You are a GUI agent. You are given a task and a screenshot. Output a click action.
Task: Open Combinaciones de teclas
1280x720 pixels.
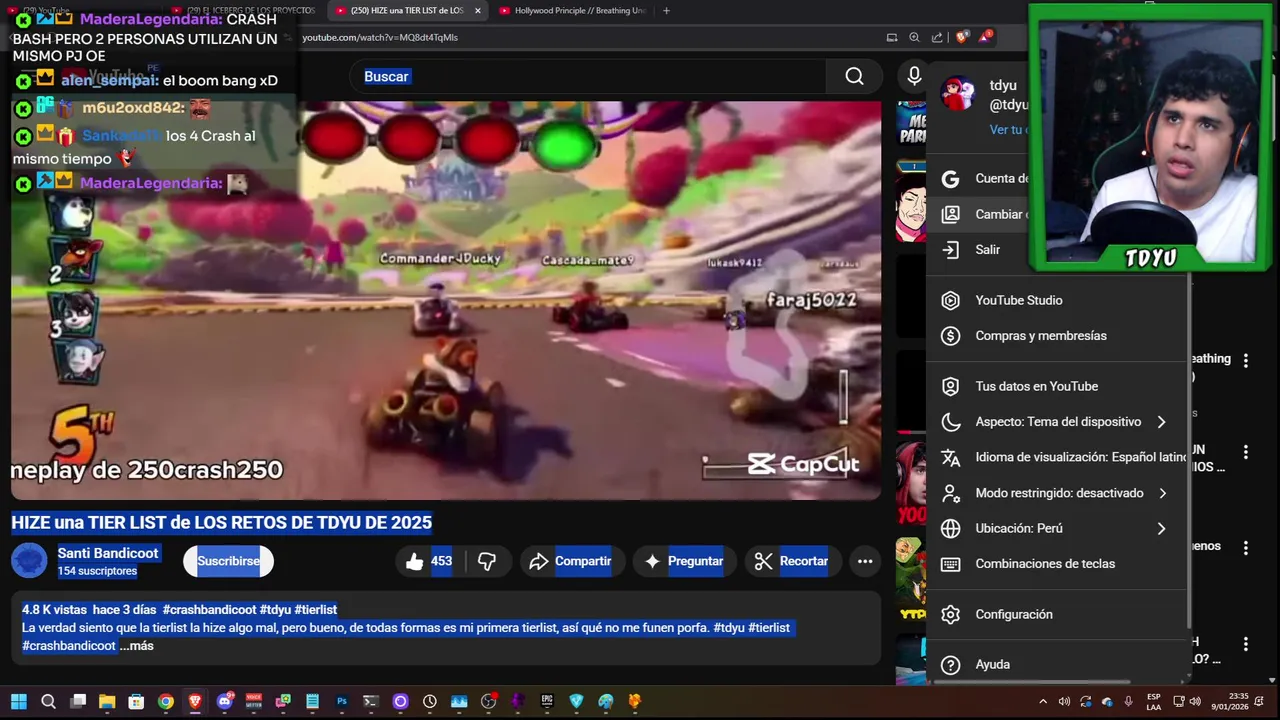(1057, 564)
